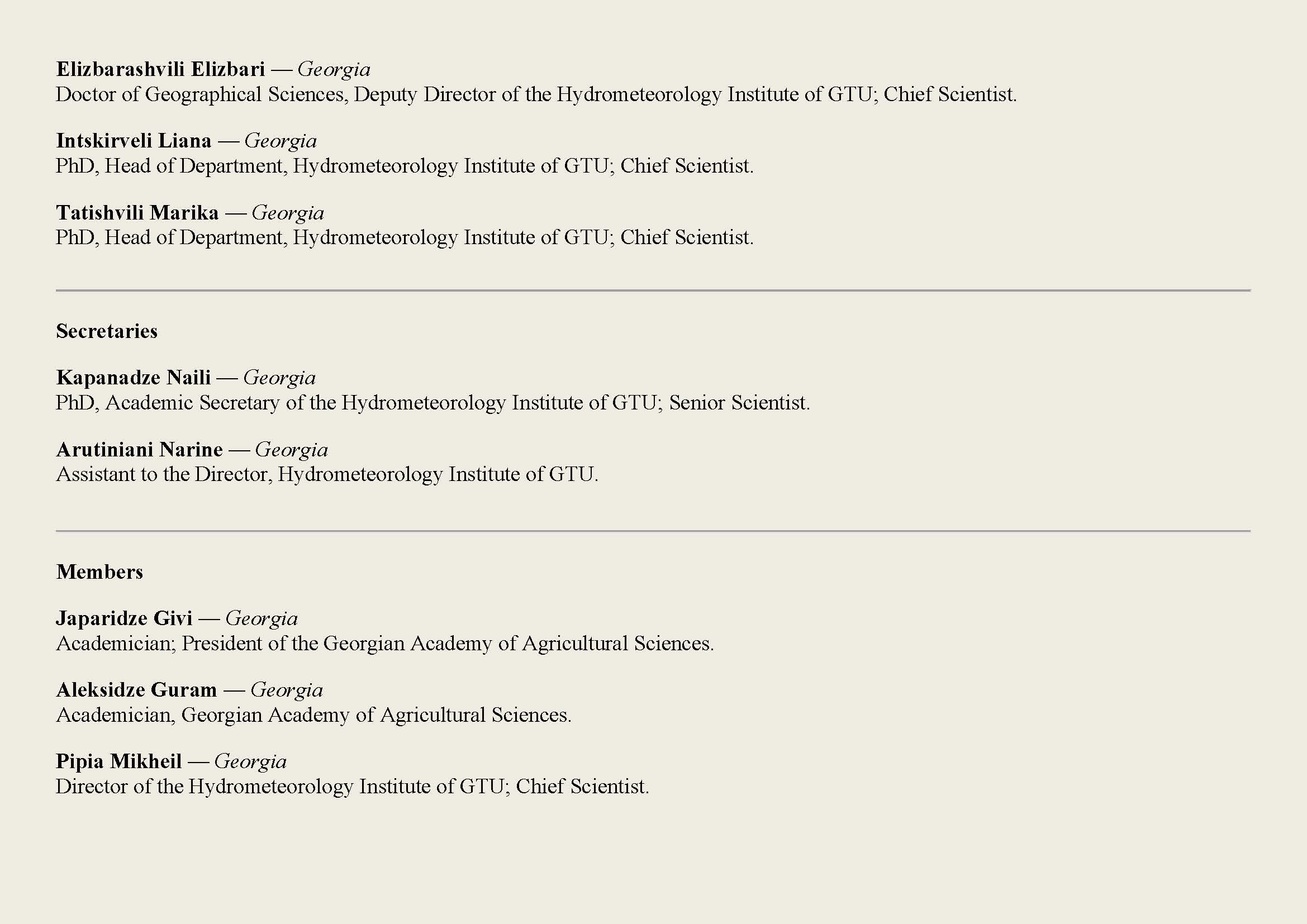The height and width of the screenshot is (924, 1307).
Task: Click the President of the Georgian Academy line
Action: click(385, 644)
